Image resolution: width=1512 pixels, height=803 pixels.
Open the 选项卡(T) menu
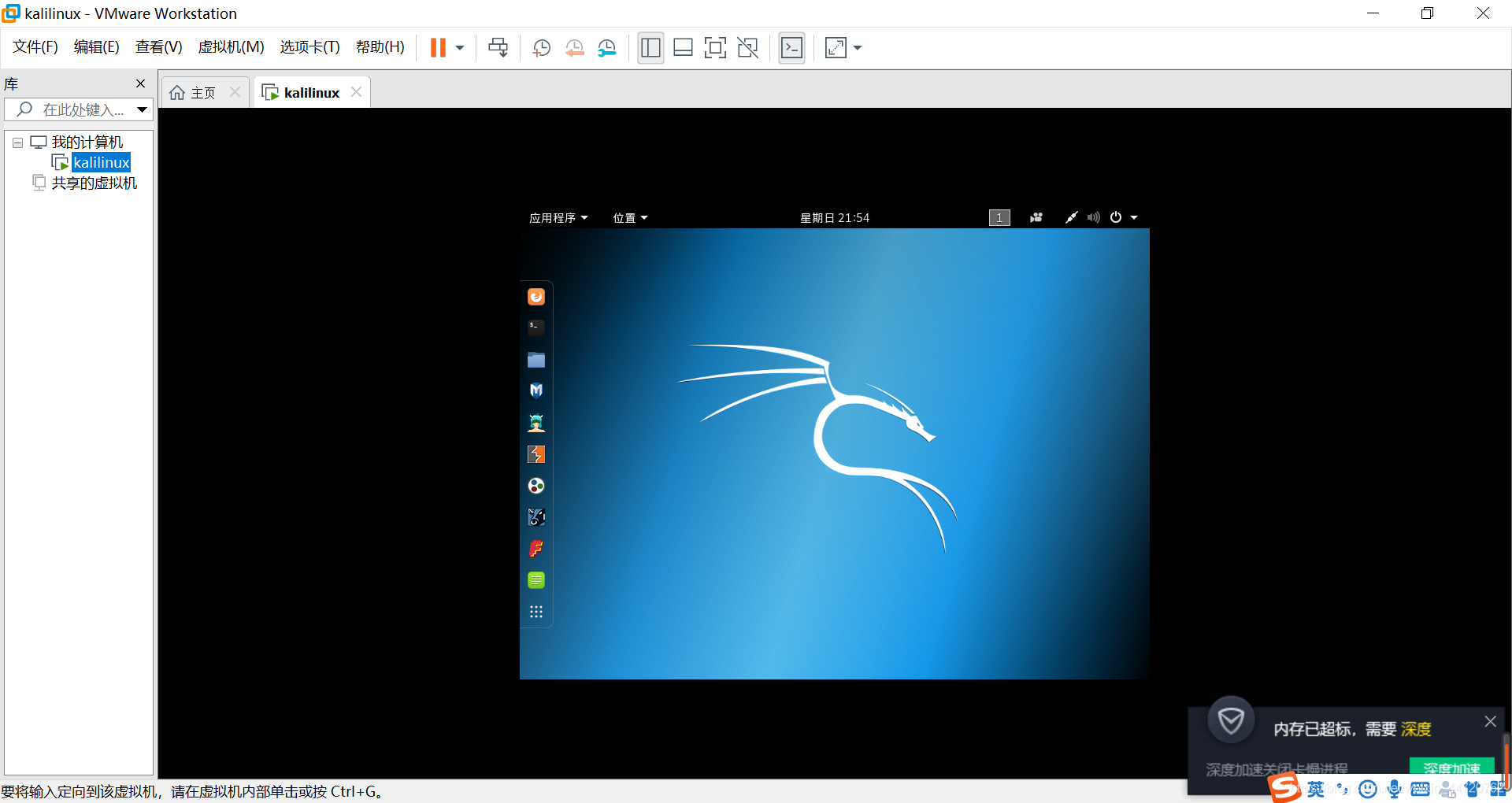[309, 47]
